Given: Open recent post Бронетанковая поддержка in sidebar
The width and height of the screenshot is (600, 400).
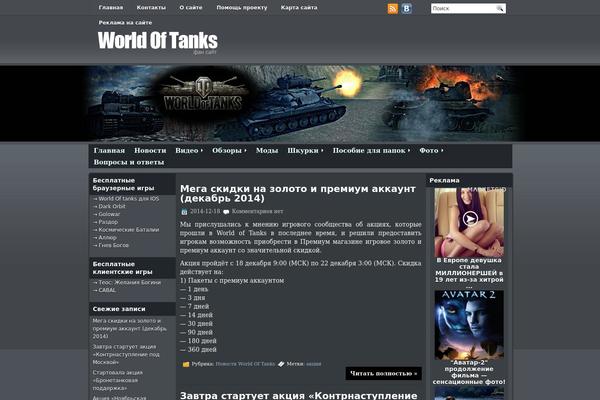Looking at the screenshot, I should click(x=117, y=380).
